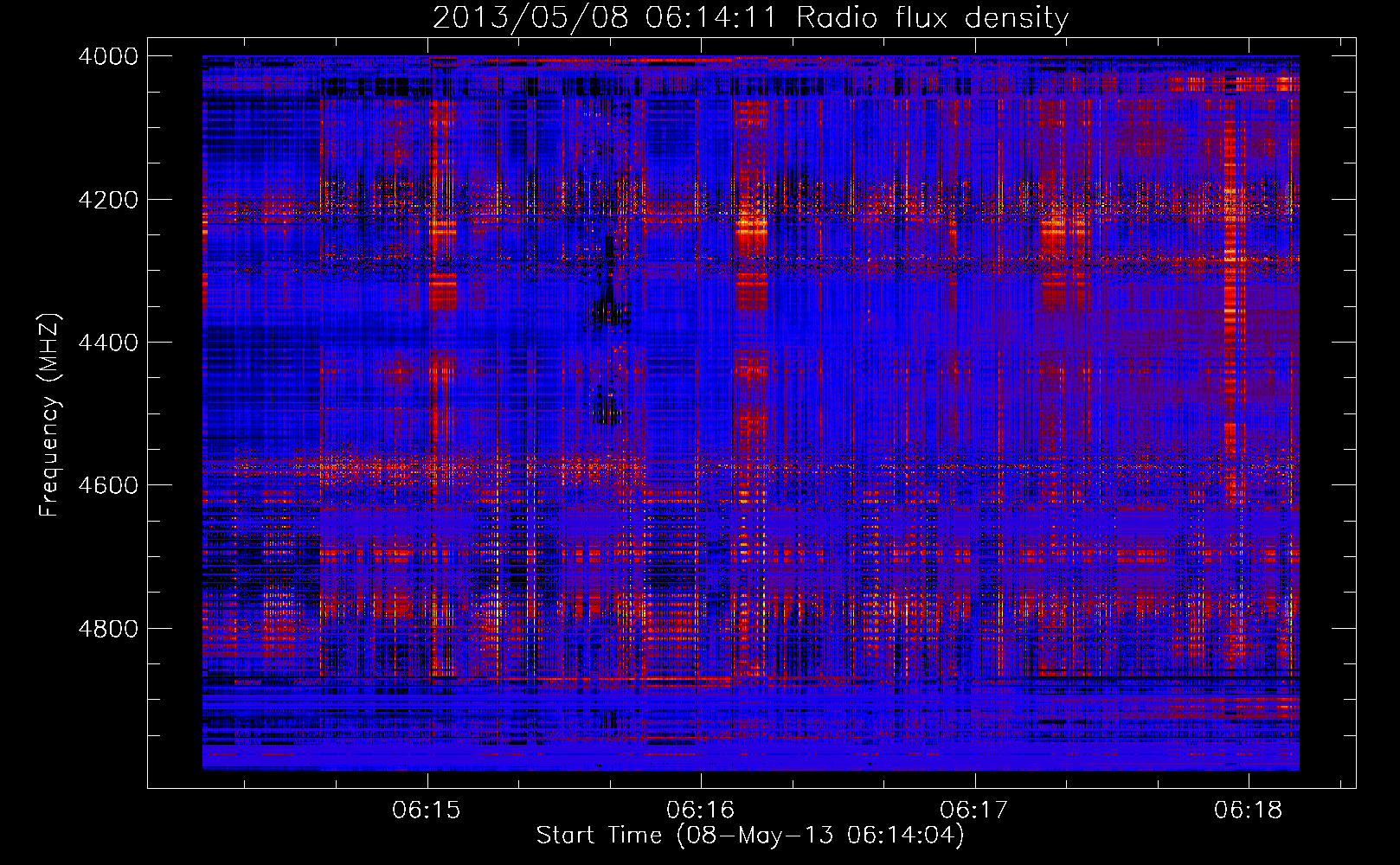Click the 06:18 time axis label

1248,810
